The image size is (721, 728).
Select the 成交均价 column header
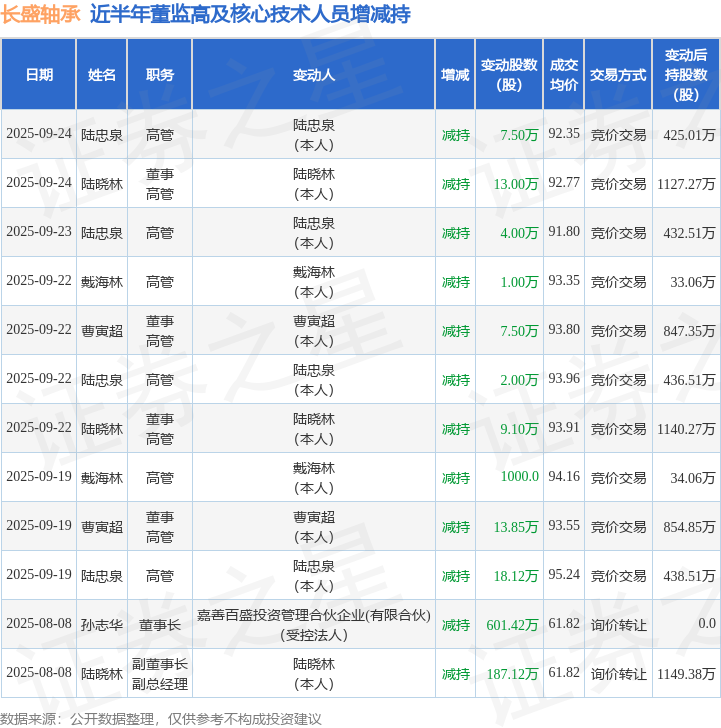(x=564, y=74)
